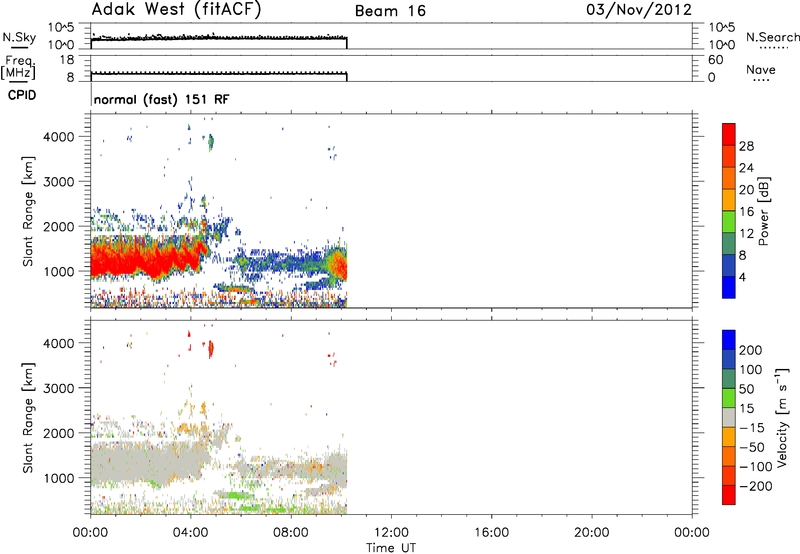The width and height of the screenshot is (800, 554).
Task: Click the "24" Power colorbar label
Action: pos(746,168)
